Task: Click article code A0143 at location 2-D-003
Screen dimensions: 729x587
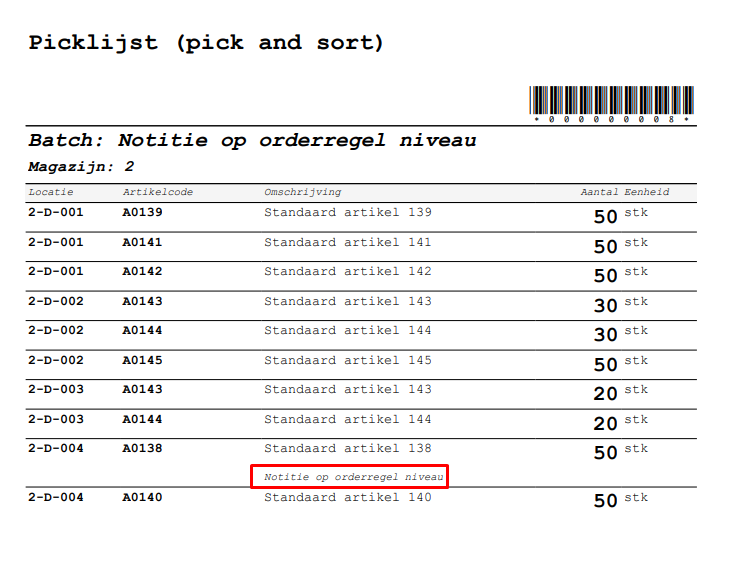Action: [x=142, y=389]
